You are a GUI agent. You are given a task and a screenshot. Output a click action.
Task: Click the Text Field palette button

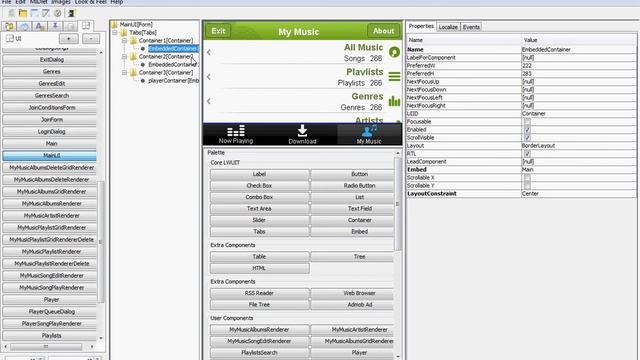(352, 209)
